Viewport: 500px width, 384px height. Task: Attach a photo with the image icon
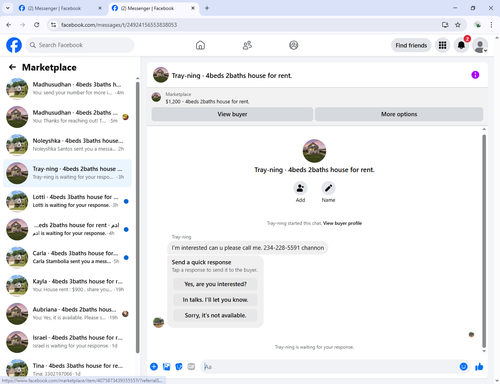pos(166,367)
